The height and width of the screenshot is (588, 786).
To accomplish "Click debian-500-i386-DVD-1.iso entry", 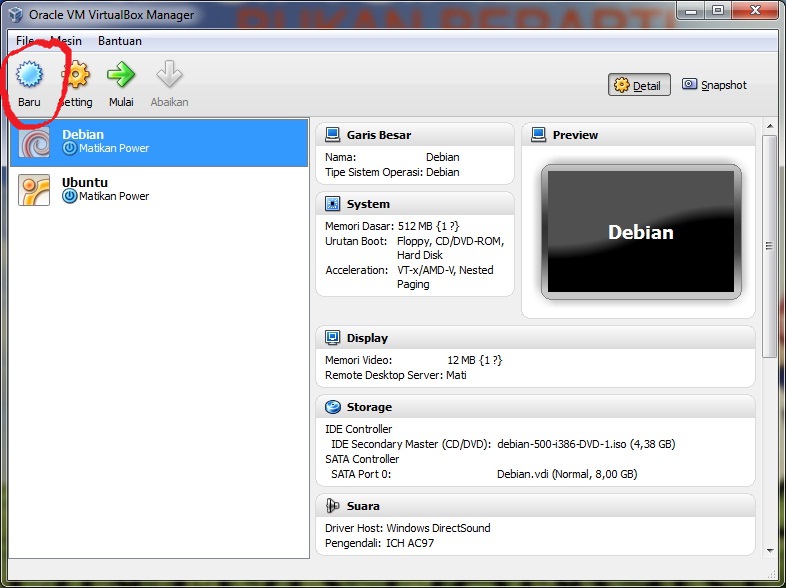I will (586, 444).
